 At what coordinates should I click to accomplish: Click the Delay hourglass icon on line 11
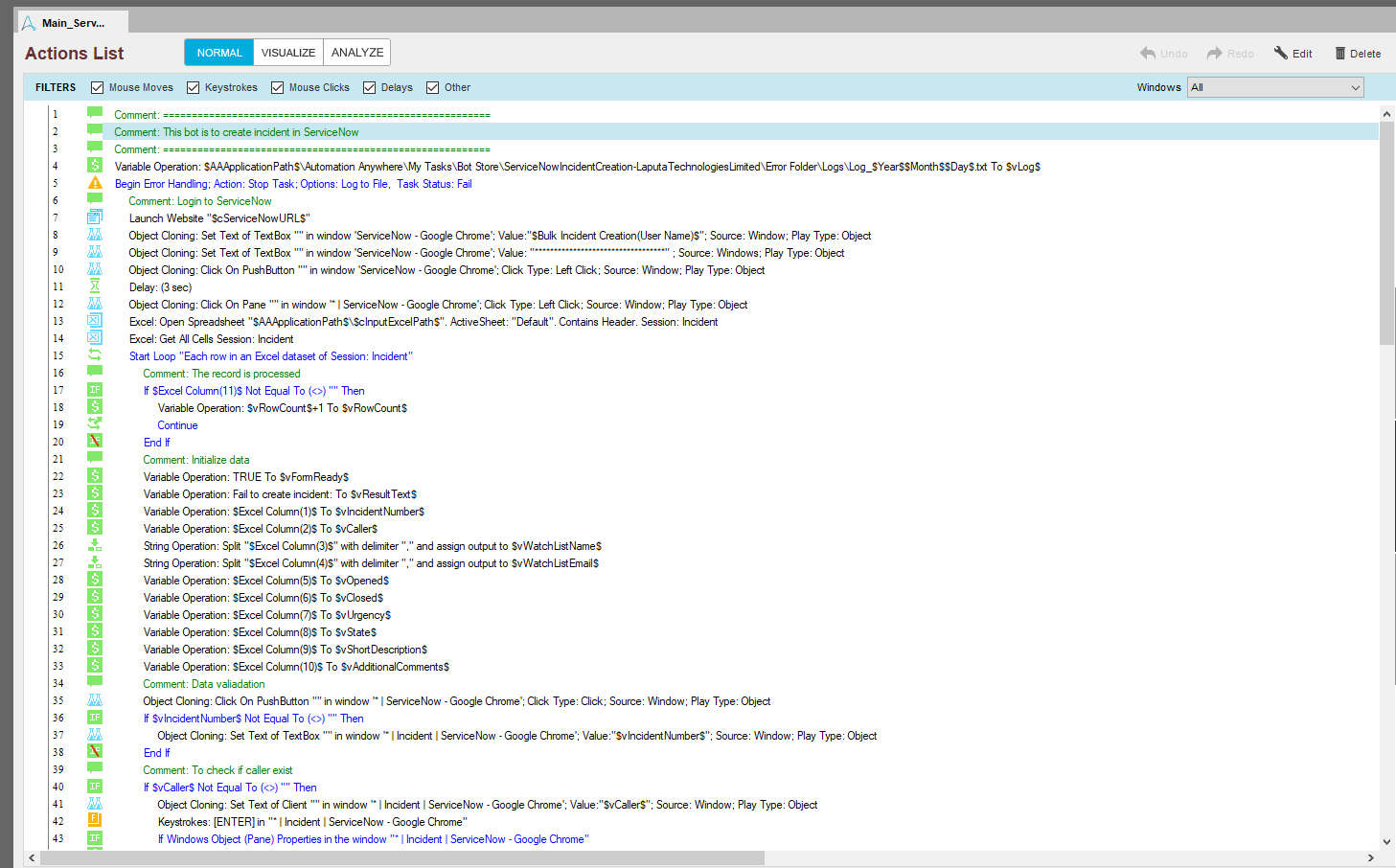[x=95, y=286]
